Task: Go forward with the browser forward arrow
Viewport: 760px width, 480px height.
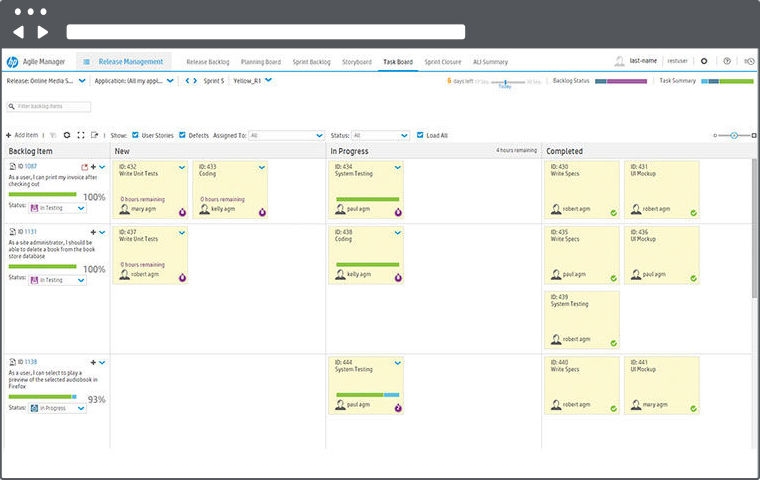Action: 43,32
